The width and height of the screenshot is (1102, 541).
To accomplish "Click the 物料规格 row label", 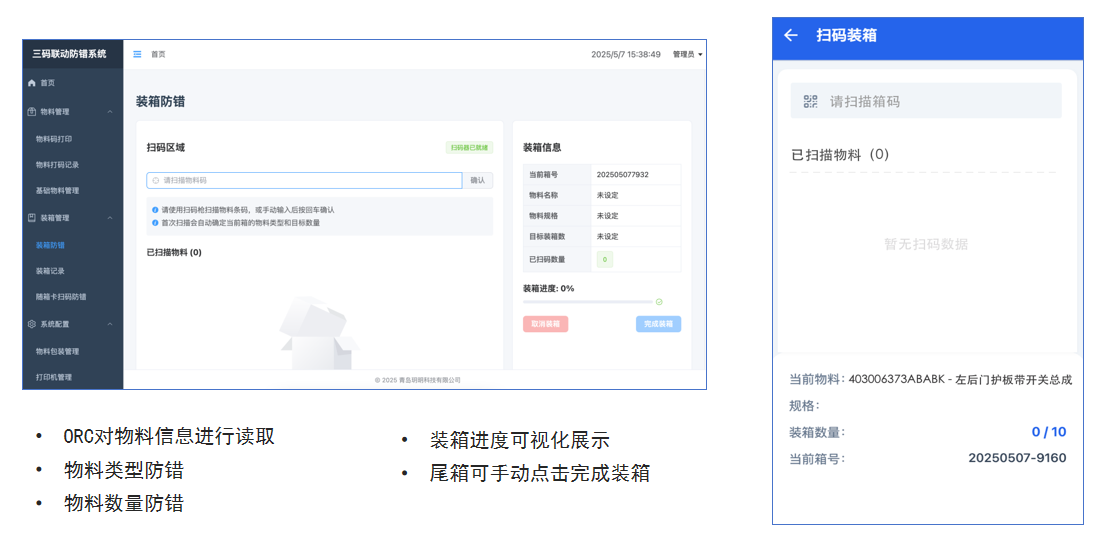I will coord(543,216).
